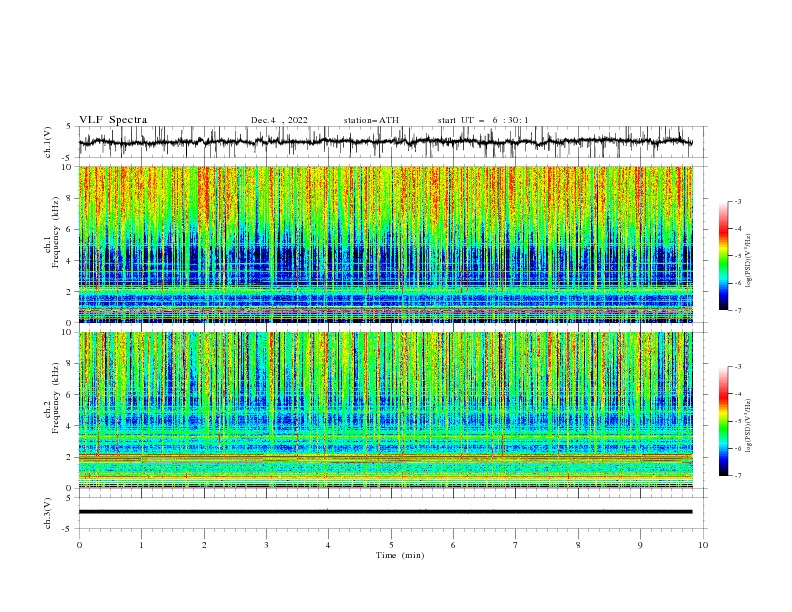Click the time axis tick label 0
This screenshot has height=612, width=792.
(x=79, y=545)
